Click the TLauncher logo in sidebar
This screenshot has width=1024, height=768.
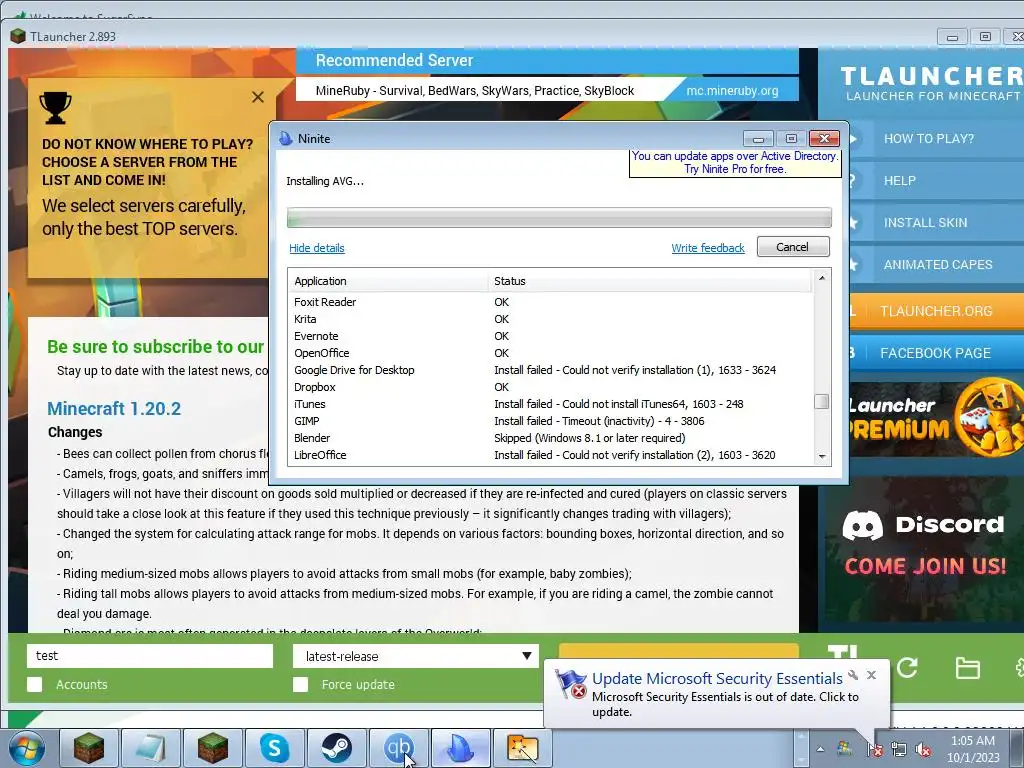coord(931,84)
